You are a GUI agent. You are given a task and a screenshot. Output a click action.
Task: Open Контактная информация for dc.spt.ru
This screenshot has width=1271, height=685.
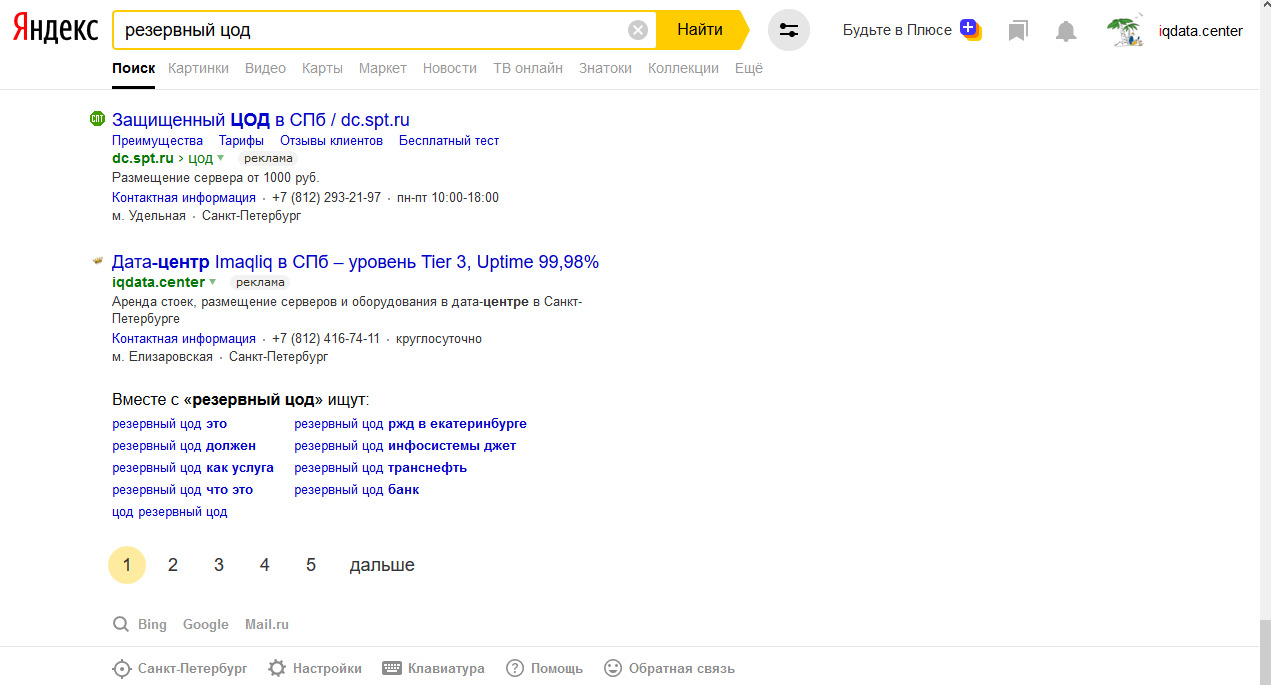pyautogui.click(x=184, y=198)
